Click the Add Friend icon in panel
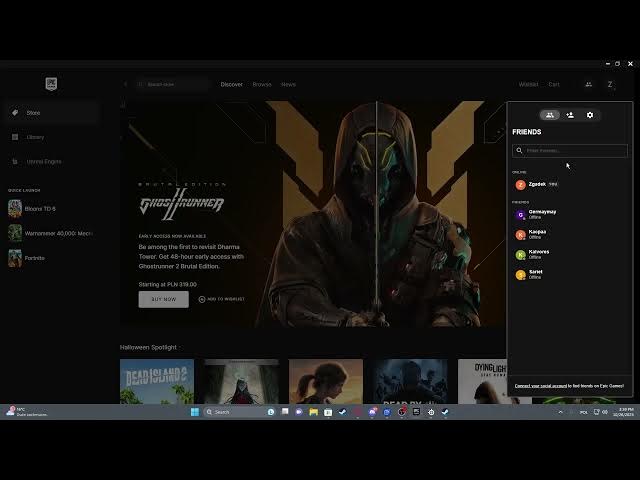 point(570,115)
